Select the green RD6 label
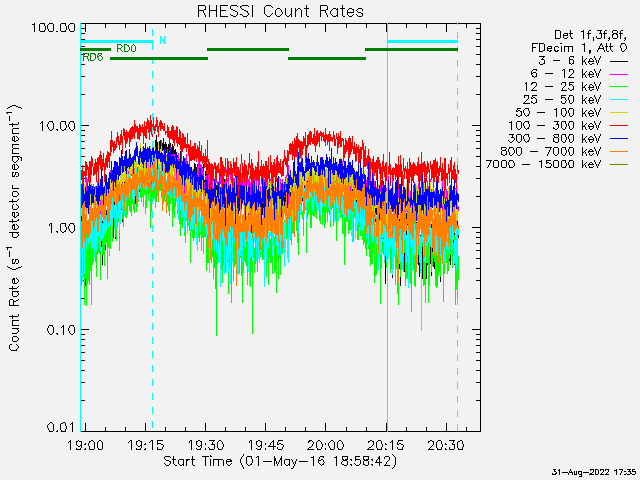640x480 pixels. coord(92,58)
